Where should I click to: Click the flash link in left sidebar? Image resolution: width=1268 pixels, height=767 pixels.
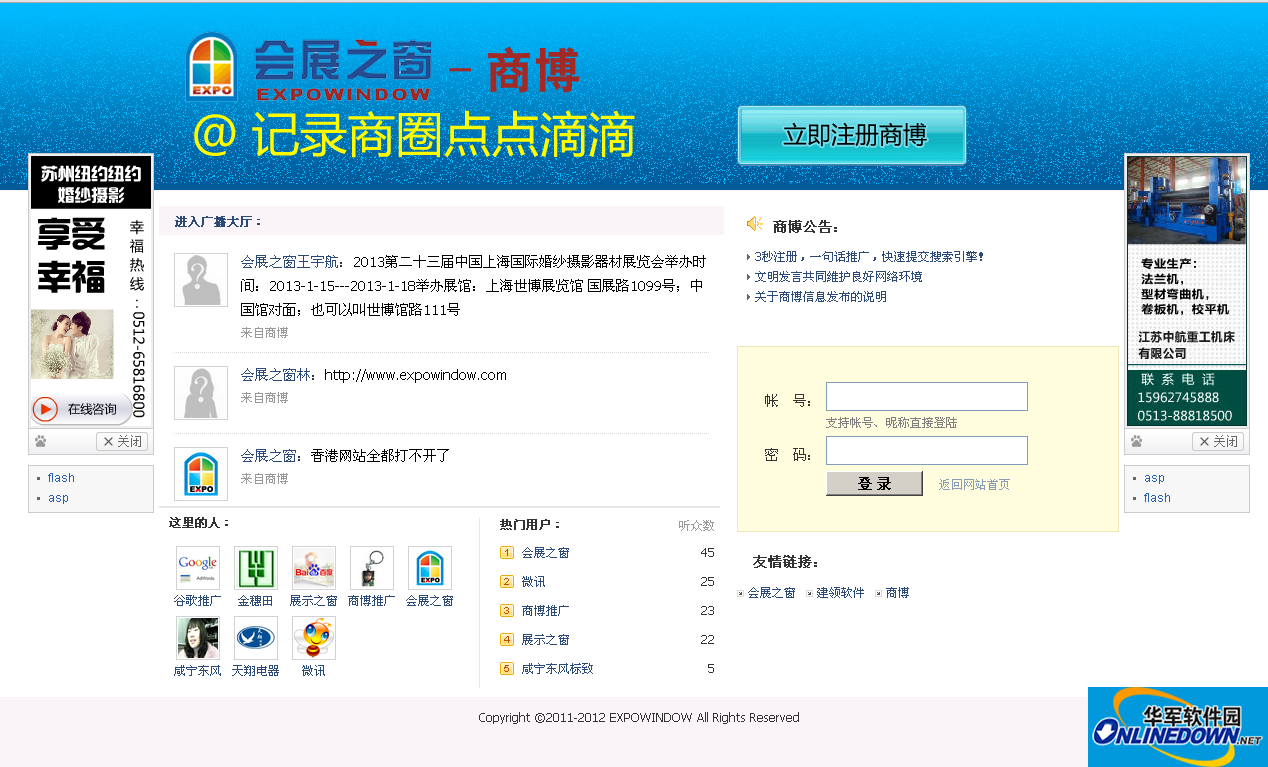point(61,478)
